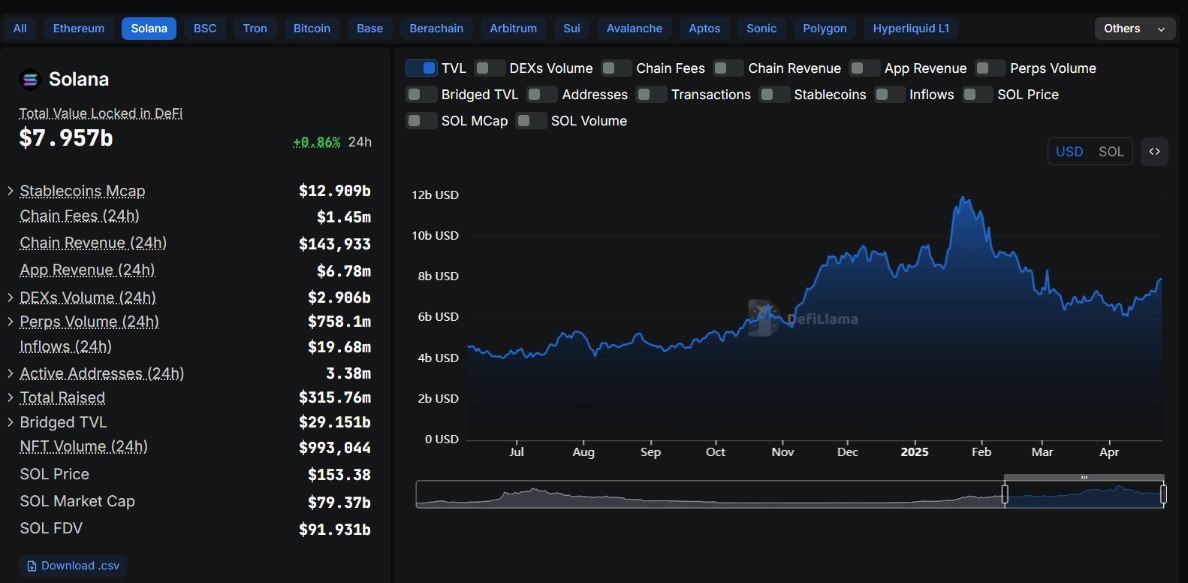Switch to the Ethereum chain tab
This screenshot has width=1188, height=583.
[78, 28]
